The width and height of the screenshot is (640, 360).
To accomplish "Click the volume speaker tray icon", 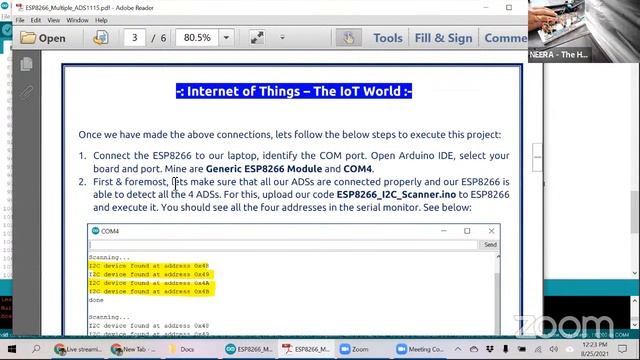I will [554, 349].
